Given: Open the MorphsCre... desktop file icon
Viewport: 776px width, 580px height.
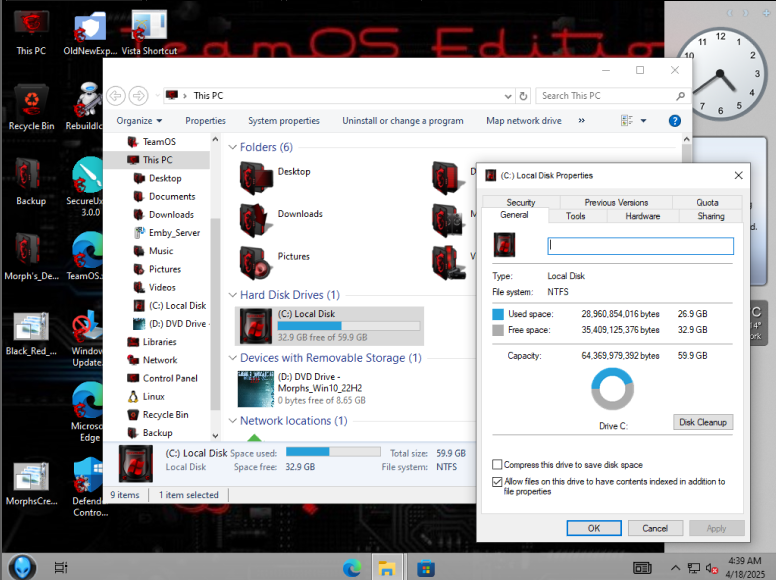Looking at the screenshot, I should point(31,483).
